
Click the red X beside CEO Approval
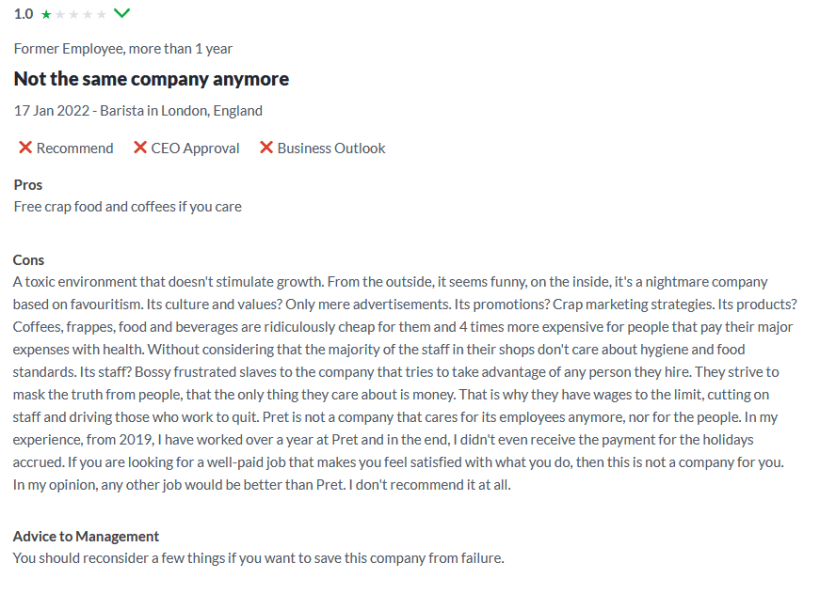(140, 148)
